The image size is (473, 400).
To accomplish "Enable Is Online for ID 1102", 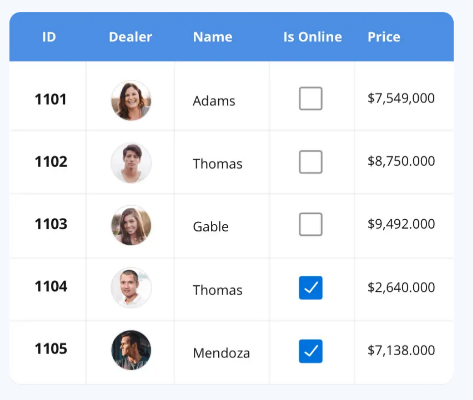I will [311, 162].
